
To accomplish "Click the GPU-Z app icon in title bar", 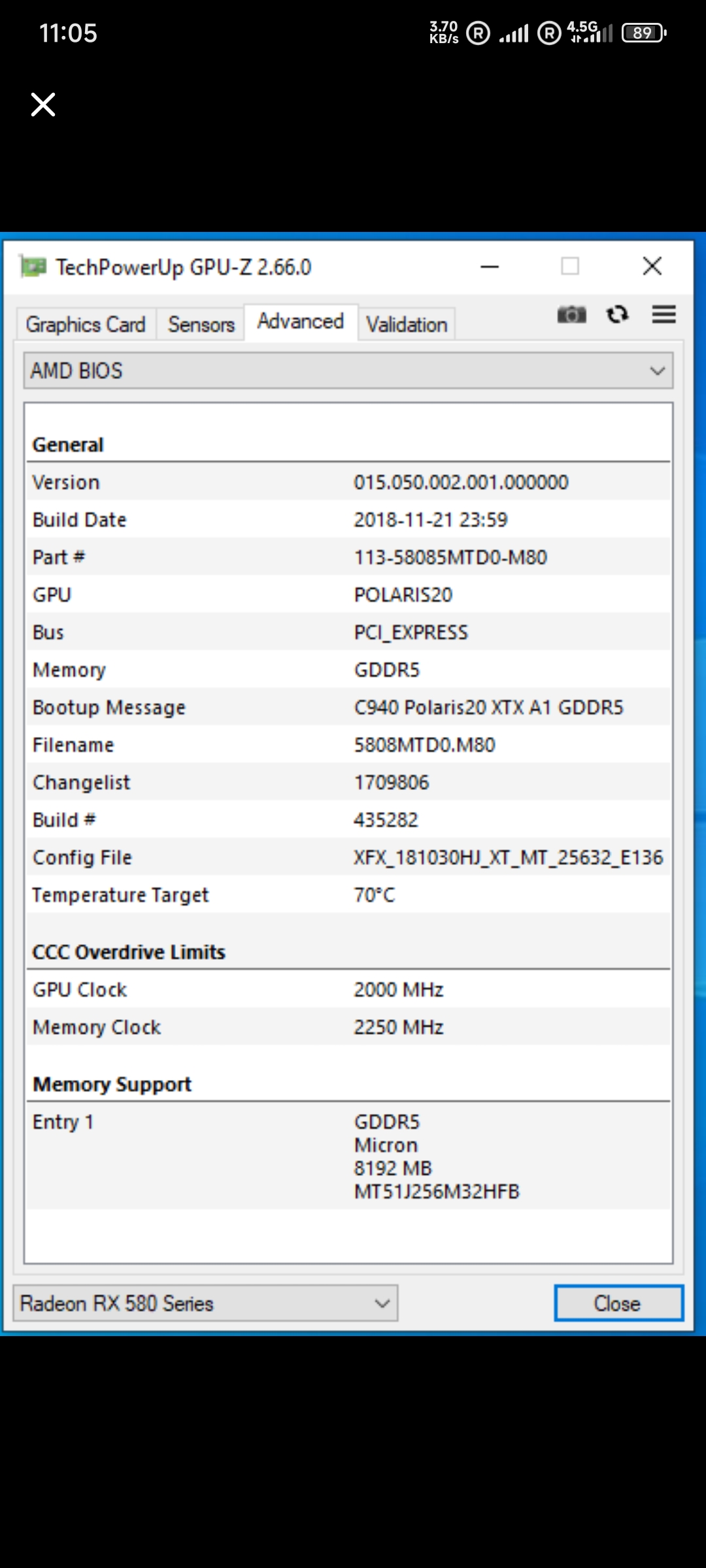I will point(33,267).
